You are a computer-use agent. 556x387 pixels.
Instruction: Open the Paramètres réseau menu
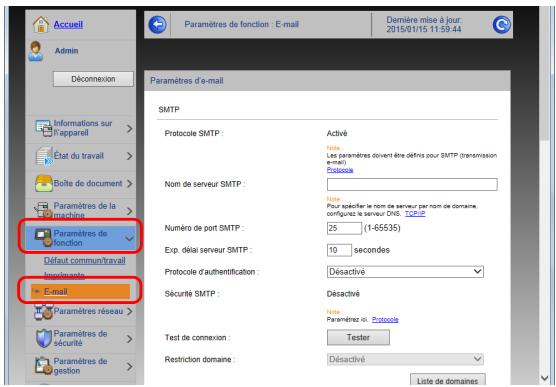coord(81,311)
